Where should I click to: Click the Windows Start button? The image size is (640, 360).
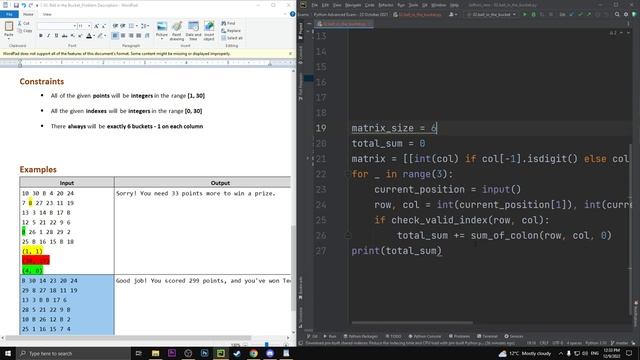tap(8, 353)
